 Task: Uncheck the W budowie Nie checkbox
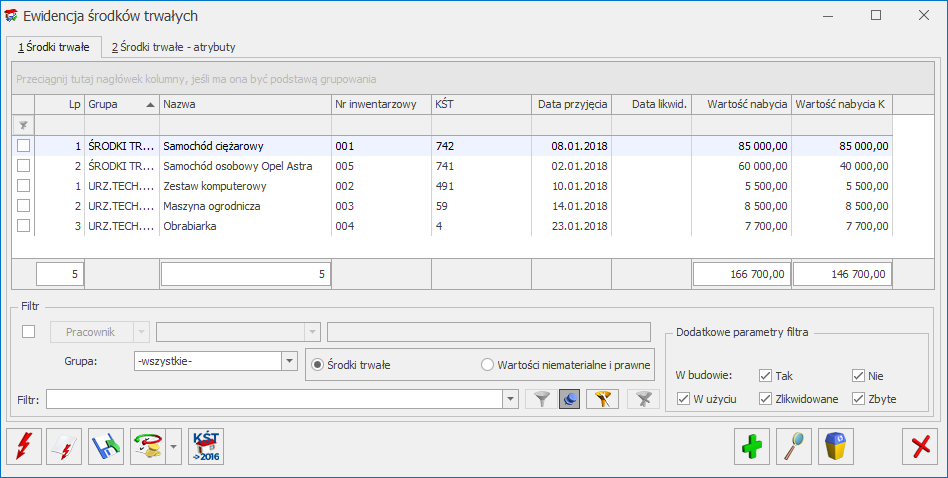click(x=859, y=376)
